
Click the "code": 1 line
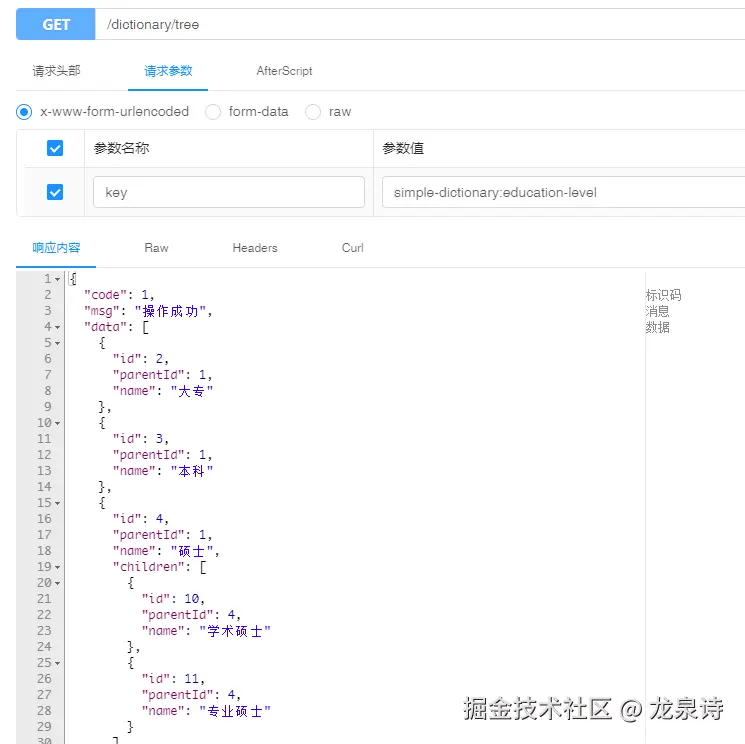click(119, 295)
